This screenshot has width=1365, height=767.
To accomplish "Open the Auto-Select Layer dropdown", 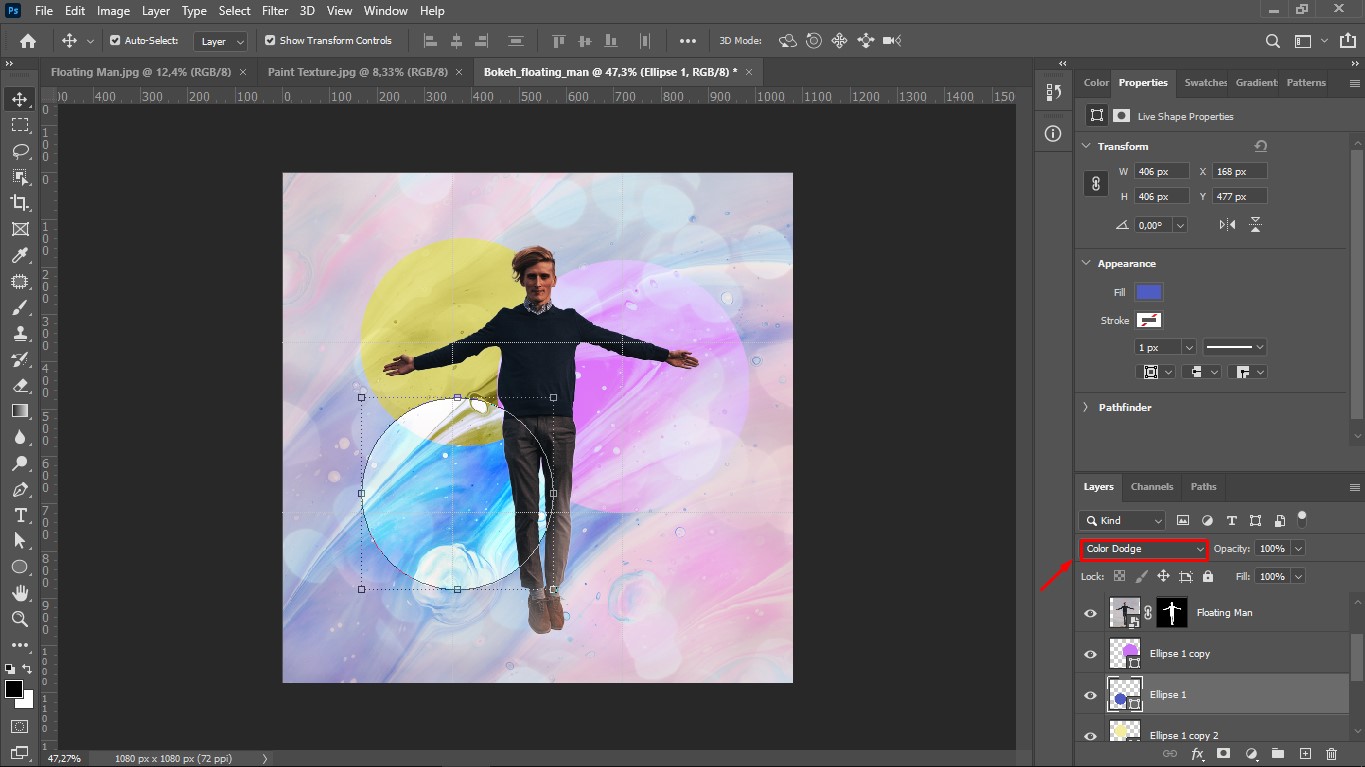I will 221,41.
